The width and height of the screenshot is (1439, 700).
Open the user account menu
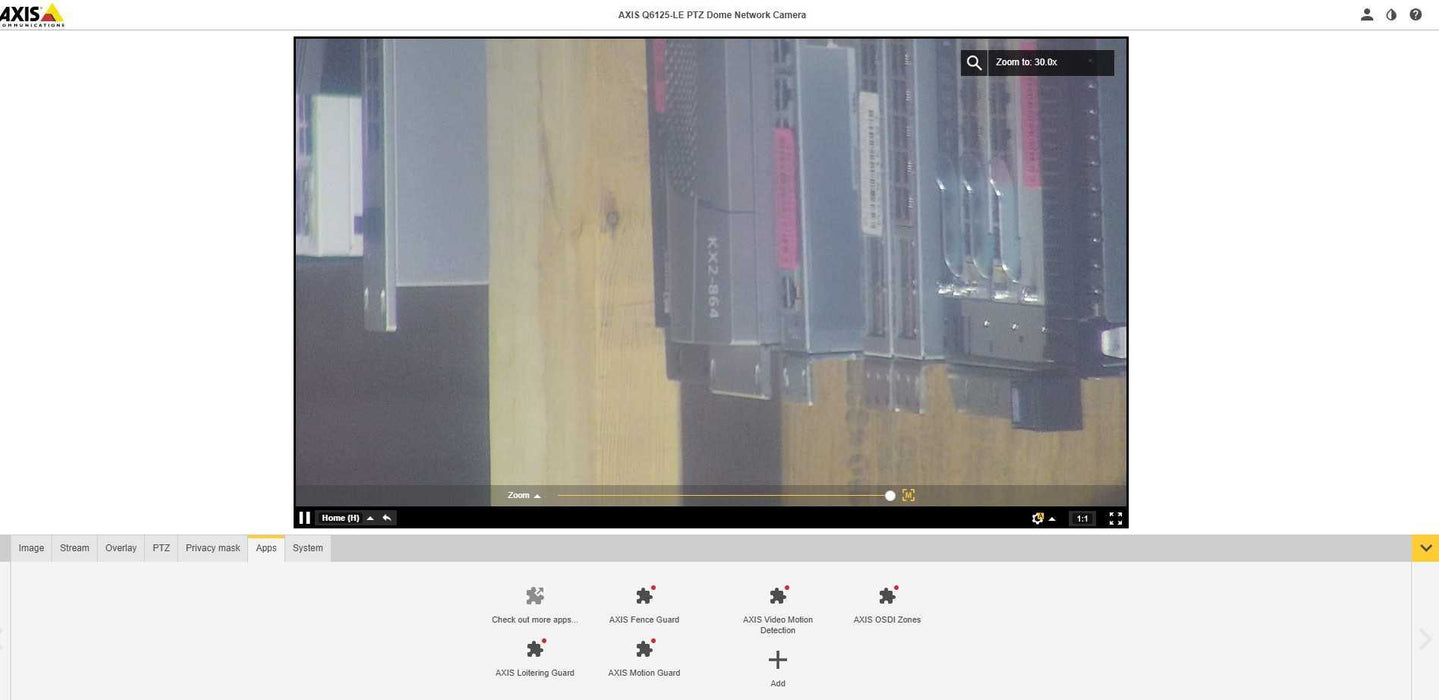(1367, 15)
